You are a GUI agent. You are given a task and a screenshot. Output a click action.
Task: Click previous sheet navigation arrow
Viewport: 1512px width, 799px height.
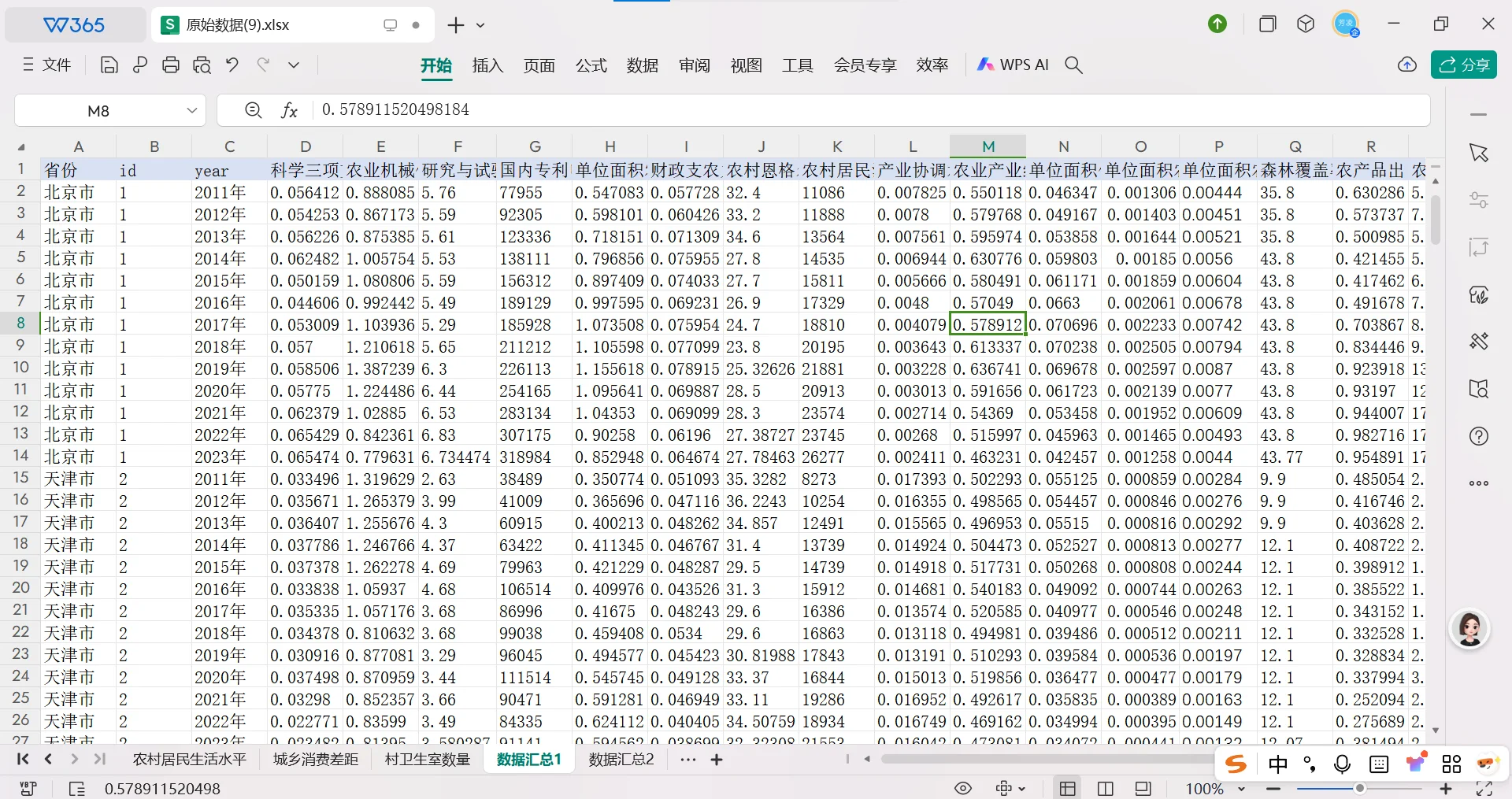pyautogui.click(x=48, y=760)
